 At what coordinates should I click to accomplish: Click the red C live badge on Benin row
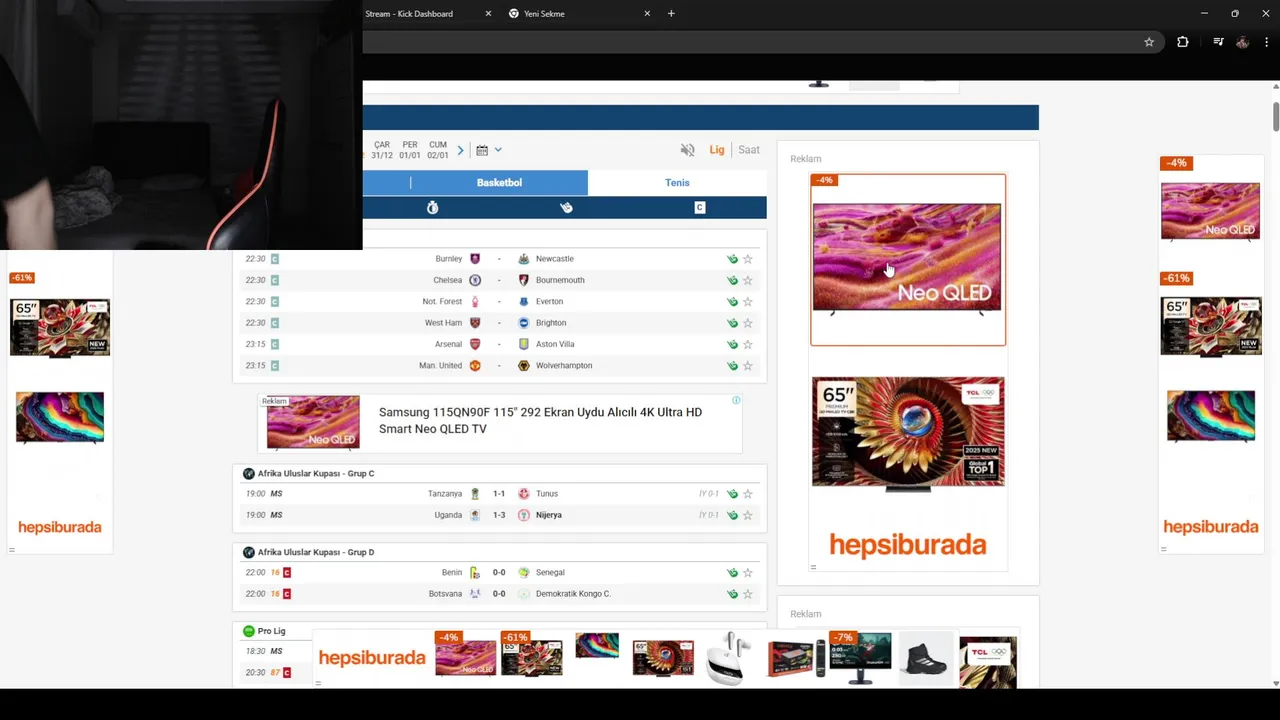point(286,573)
